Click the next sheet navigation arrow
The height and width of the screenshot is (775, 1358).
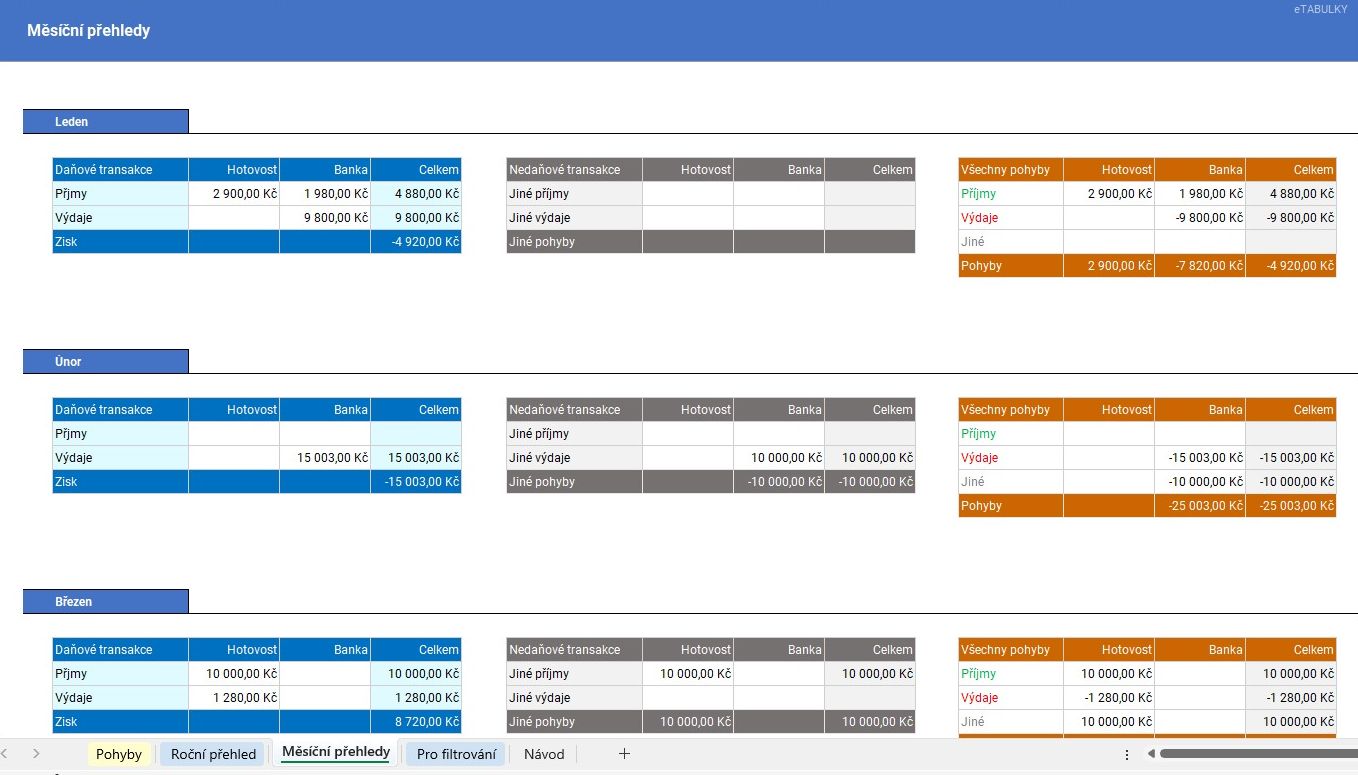(x=36, y=754)
